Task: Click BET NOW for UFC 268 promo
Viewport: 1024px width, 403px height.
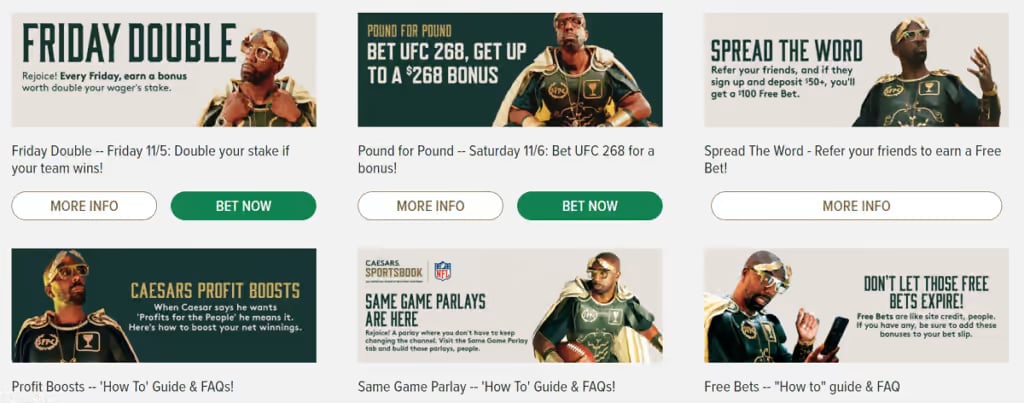Action: coord(590,206)
